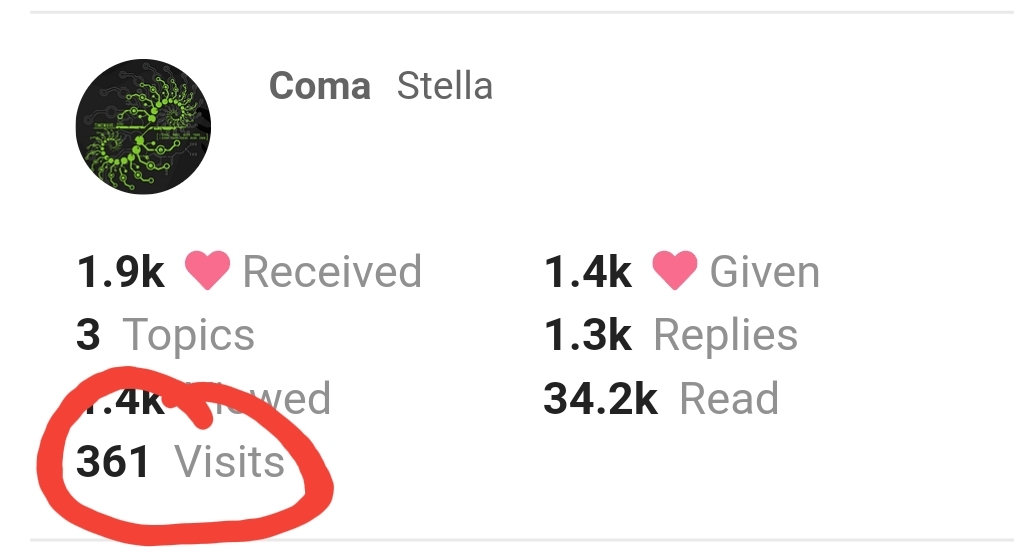The width and height of the screenshot is (1014, 547).
Task: Open the Replies stat
Action: [725, 336]
